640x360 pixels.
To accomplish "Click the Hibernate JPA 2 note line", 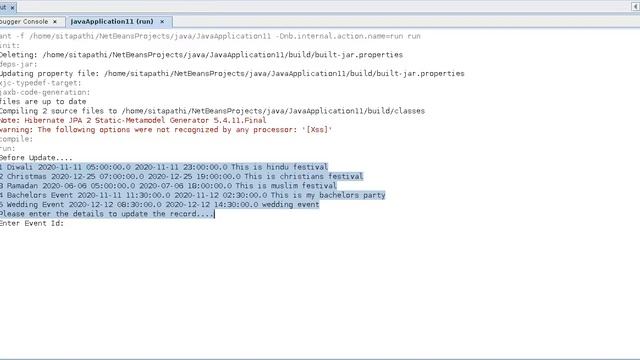I will coord(133,120).
